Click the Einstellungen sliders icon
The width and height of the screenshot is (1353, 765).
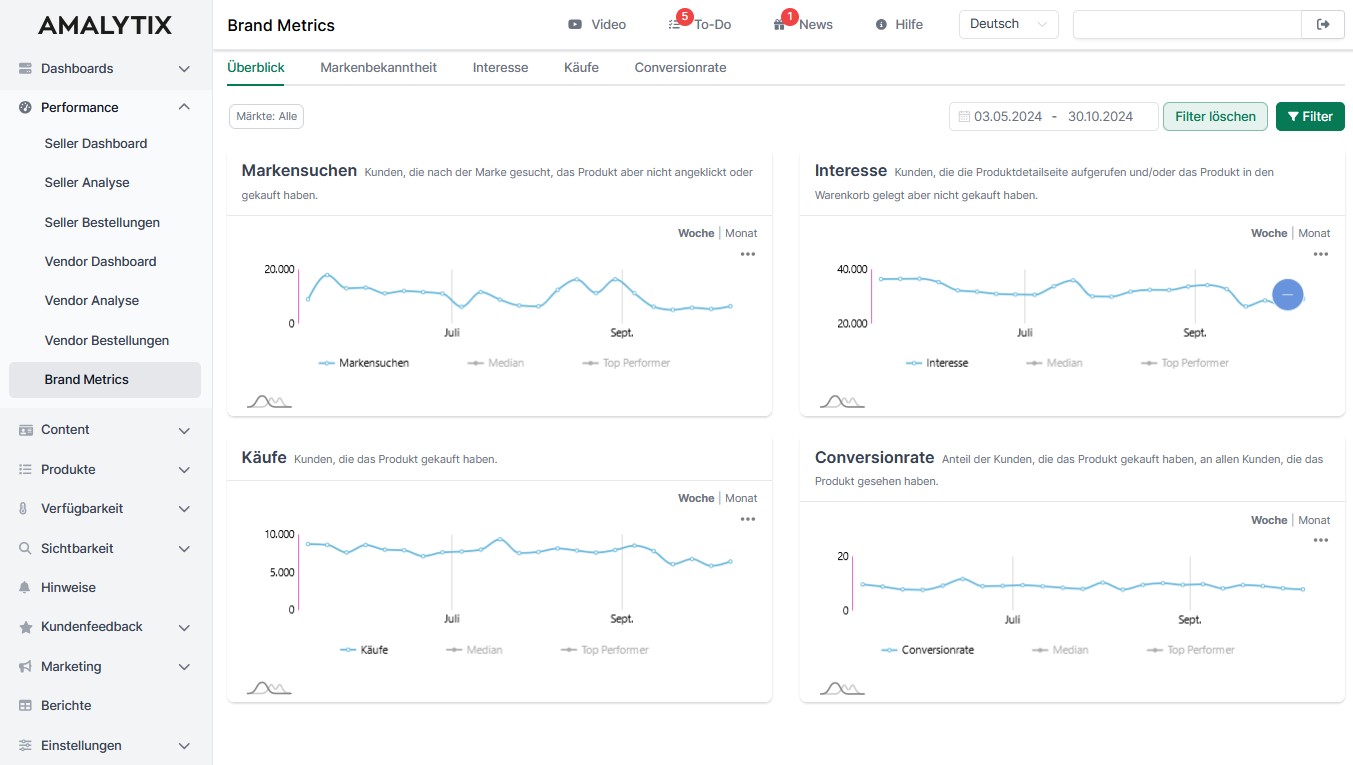25,745
